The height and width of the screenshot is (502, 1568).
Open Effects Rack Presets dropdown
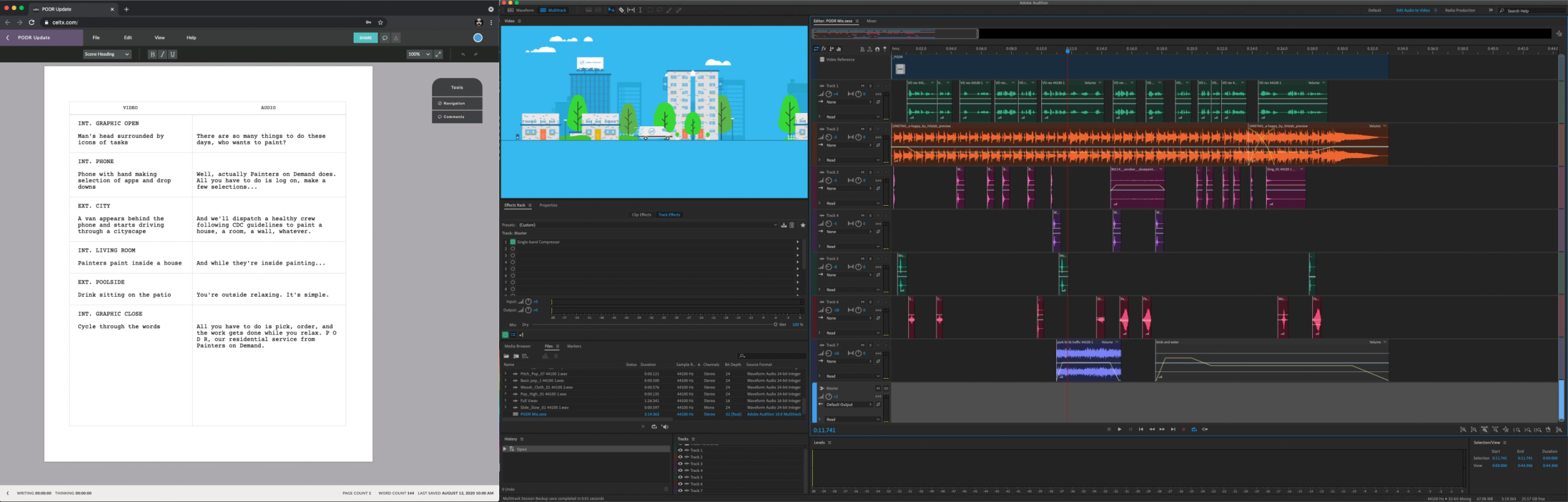(x=647, y=225)
